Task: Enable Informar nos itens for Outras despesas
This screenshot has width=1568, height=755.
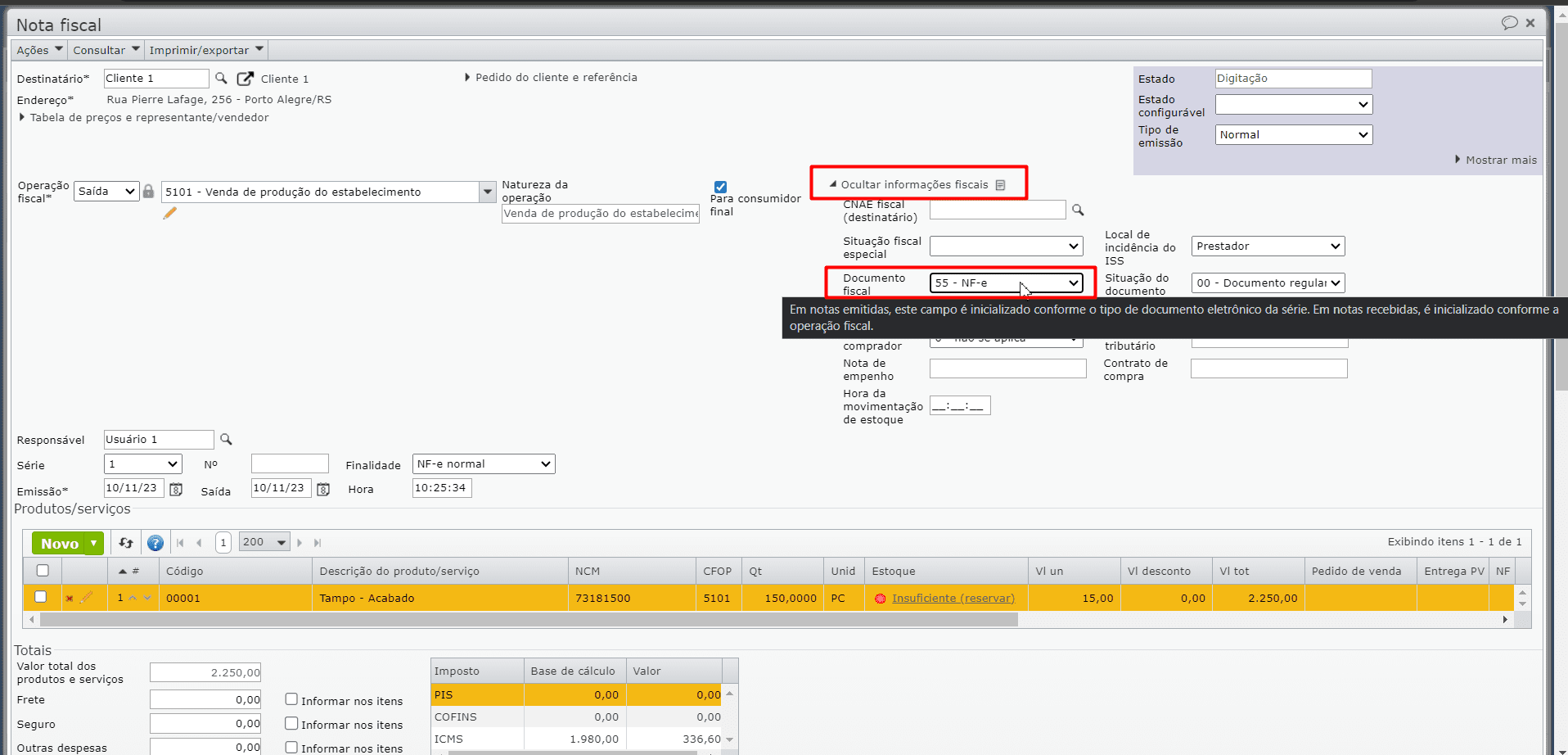Action: [291, 747]
